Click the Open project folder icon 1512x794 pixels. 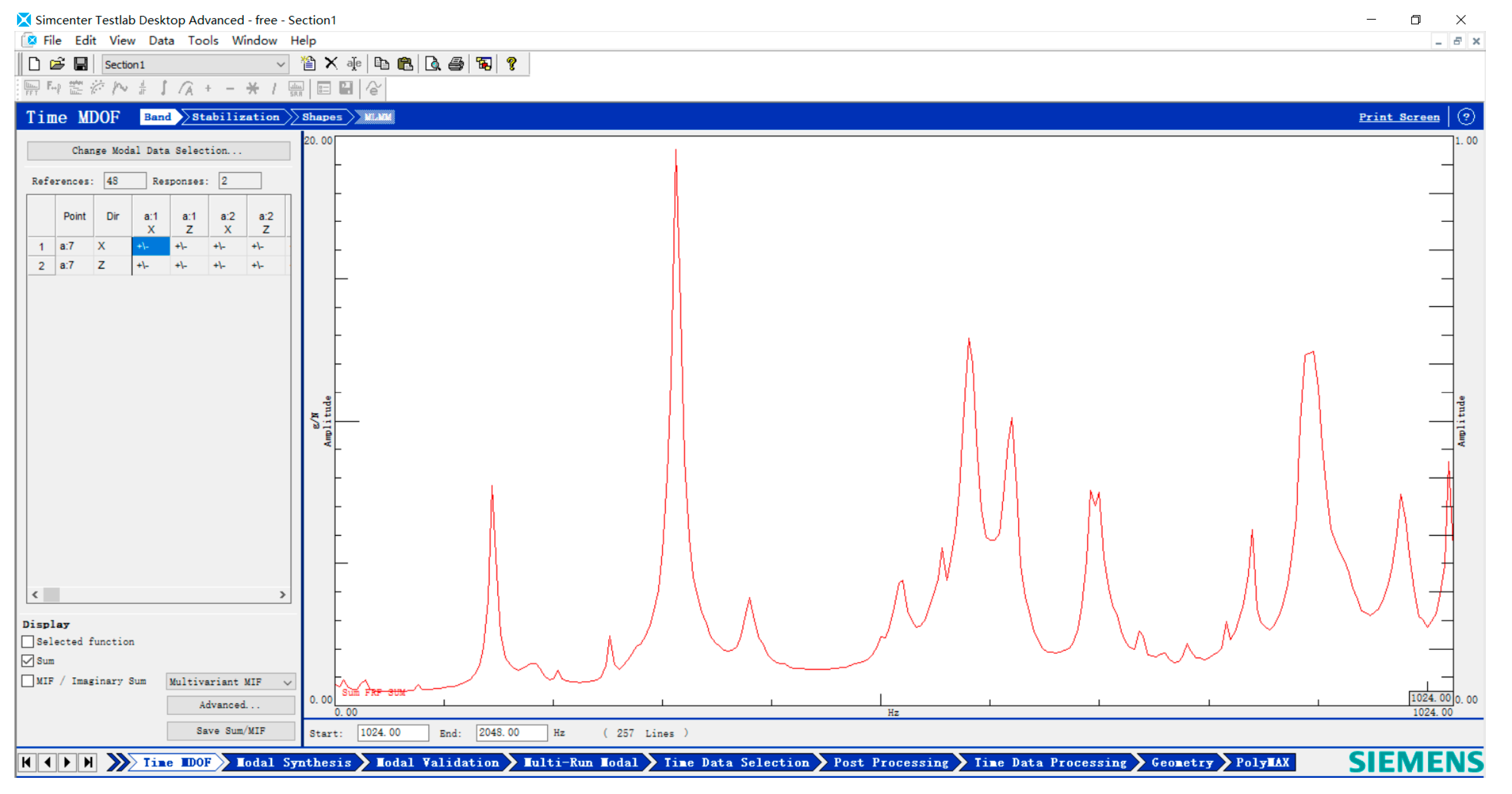click(57, 64)
